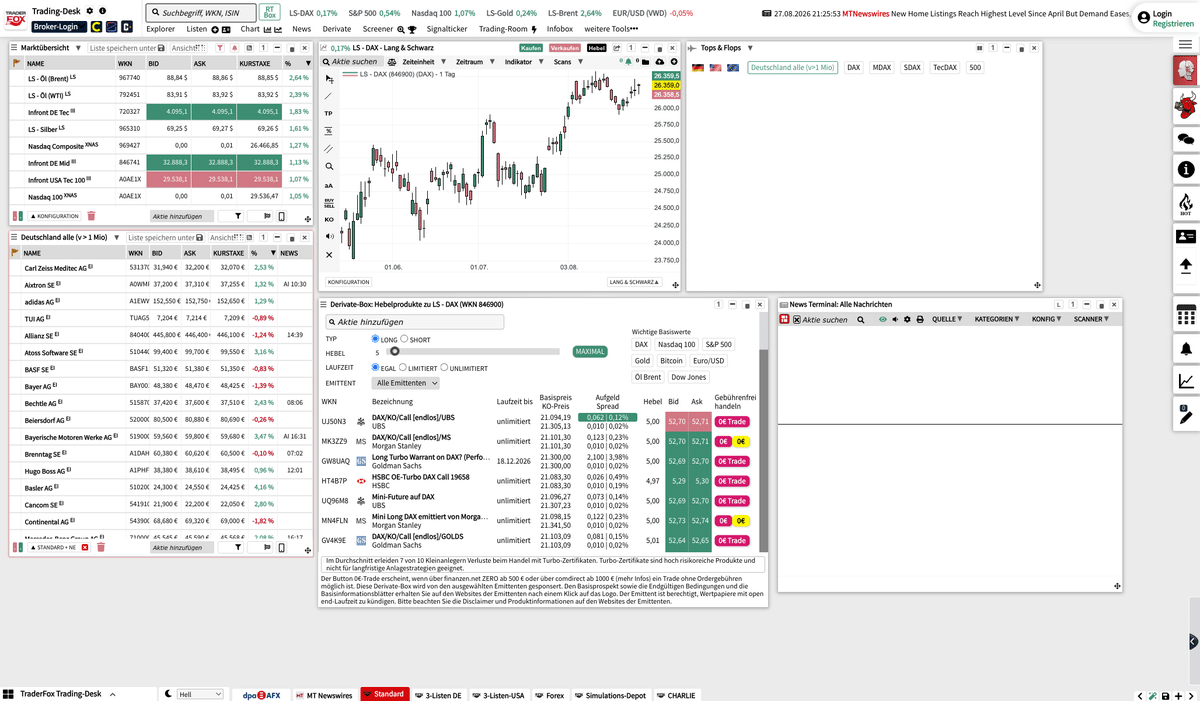Click the upload arrow sidebar icon
This screenshot has width=1200, height=701.
click(1186, 266)
